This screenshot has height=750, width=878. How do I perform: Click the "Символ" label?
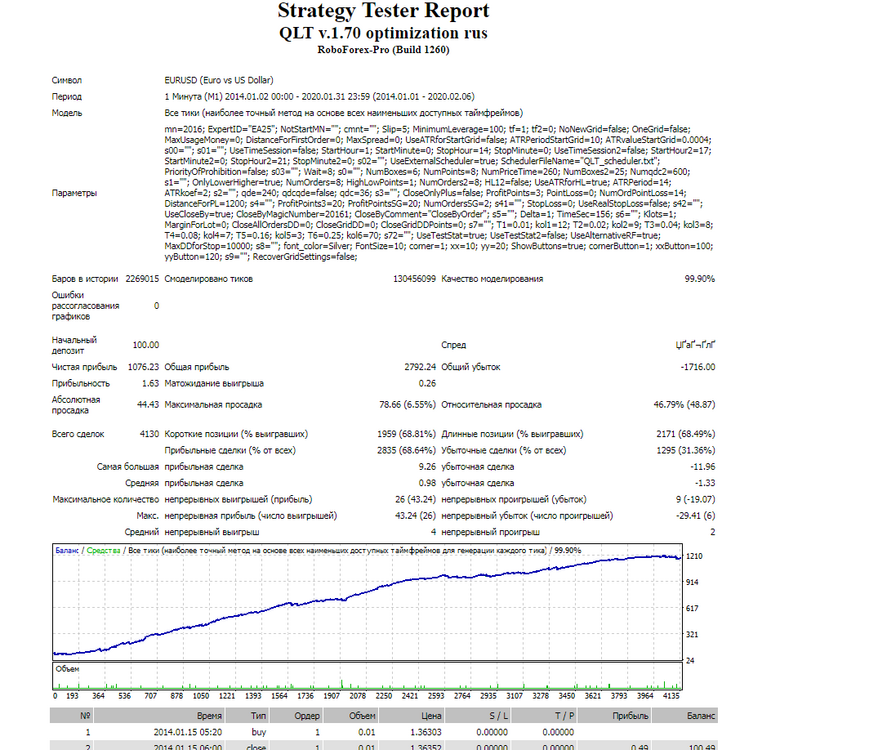click(67, 80)
